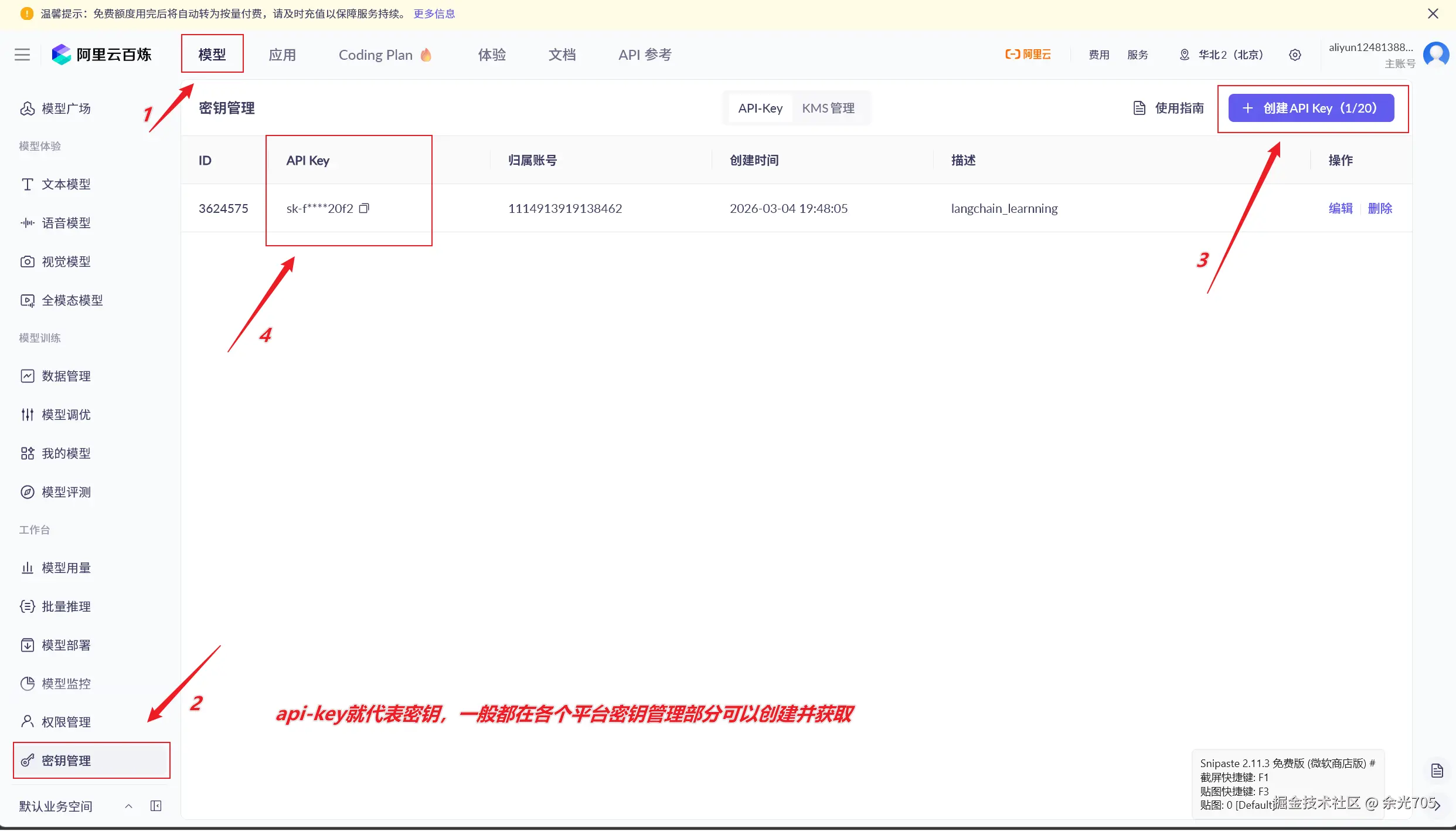Open 视觉模型 in the sidebar
This screenshot has height=831, width=1456.
pyautogui.click(x=66, y=262)
